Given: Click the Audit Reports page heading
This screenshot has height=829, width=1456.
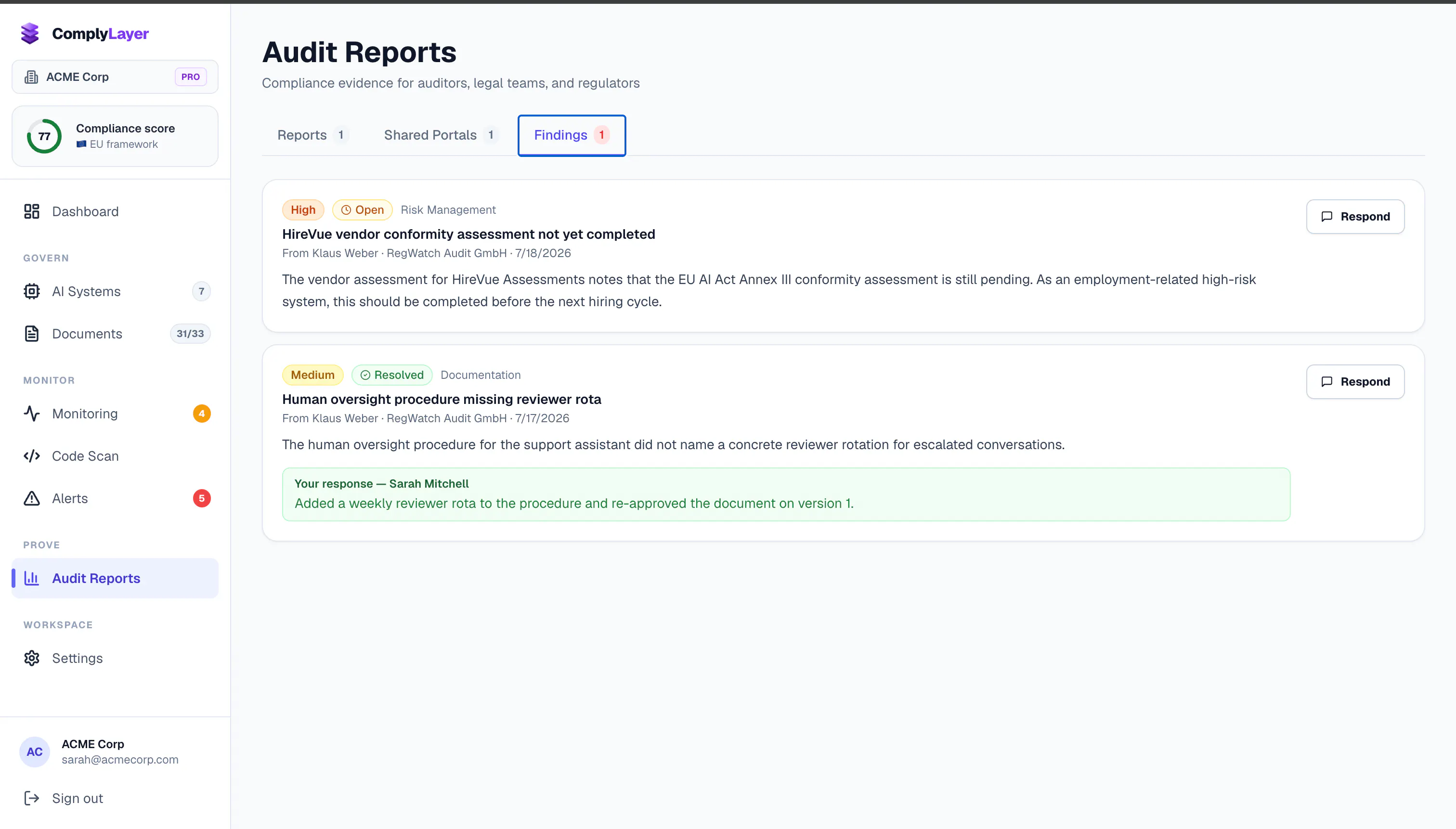Looking at the screenshot, I should tap(359, 52).
